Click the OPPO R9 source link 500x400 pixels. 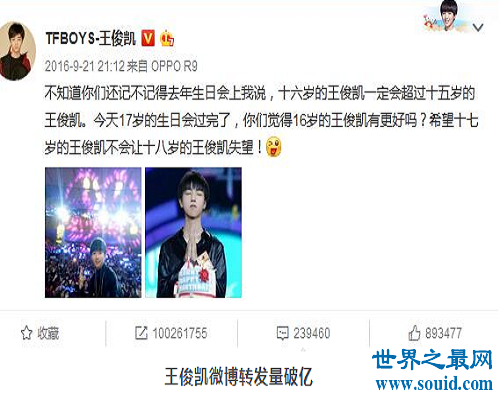pos(174,66)
